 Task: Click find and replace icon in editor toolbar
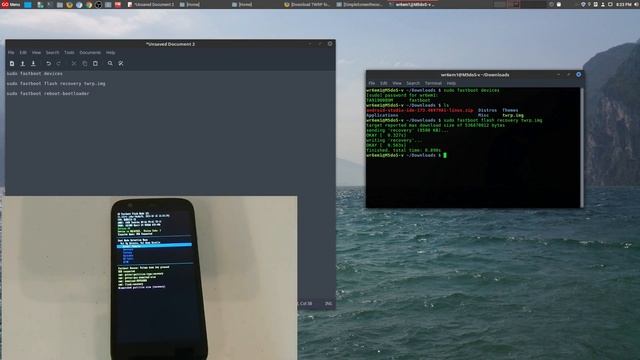pyautogui.click(x=121, y=64)
